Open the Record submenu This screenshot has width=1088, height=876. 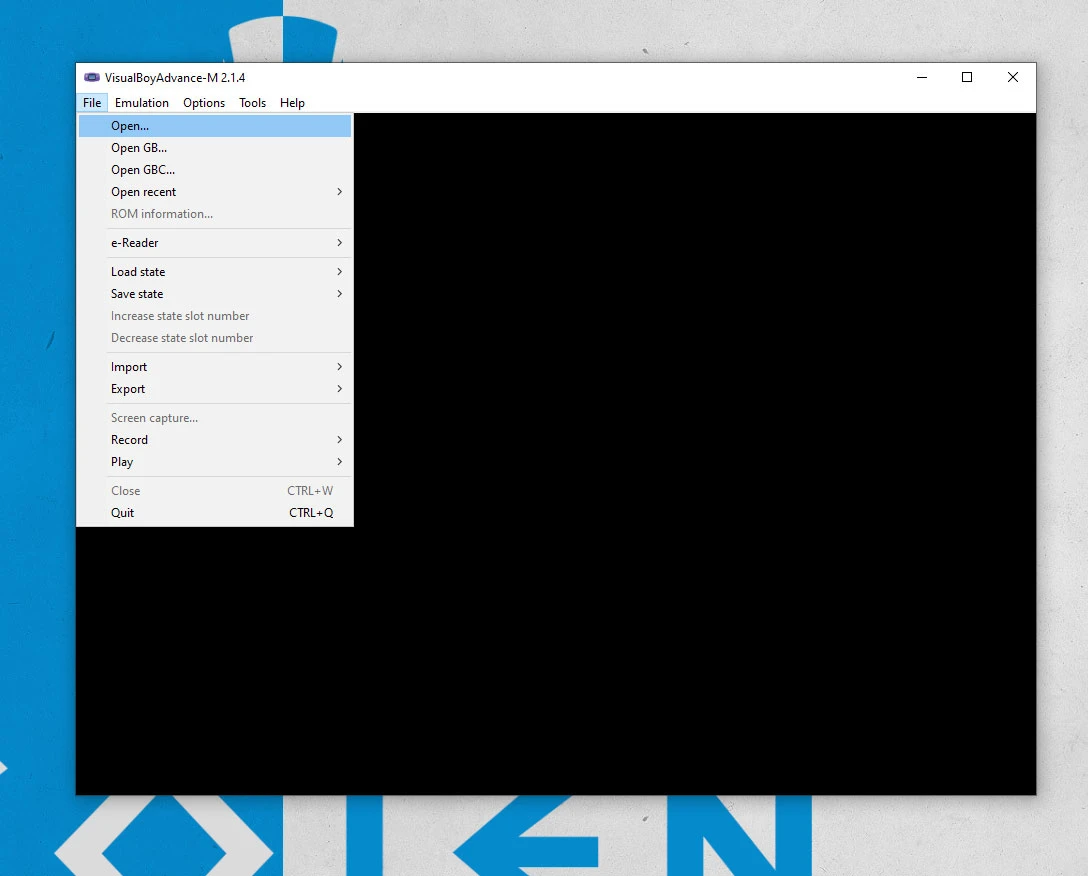coord(129,440)
